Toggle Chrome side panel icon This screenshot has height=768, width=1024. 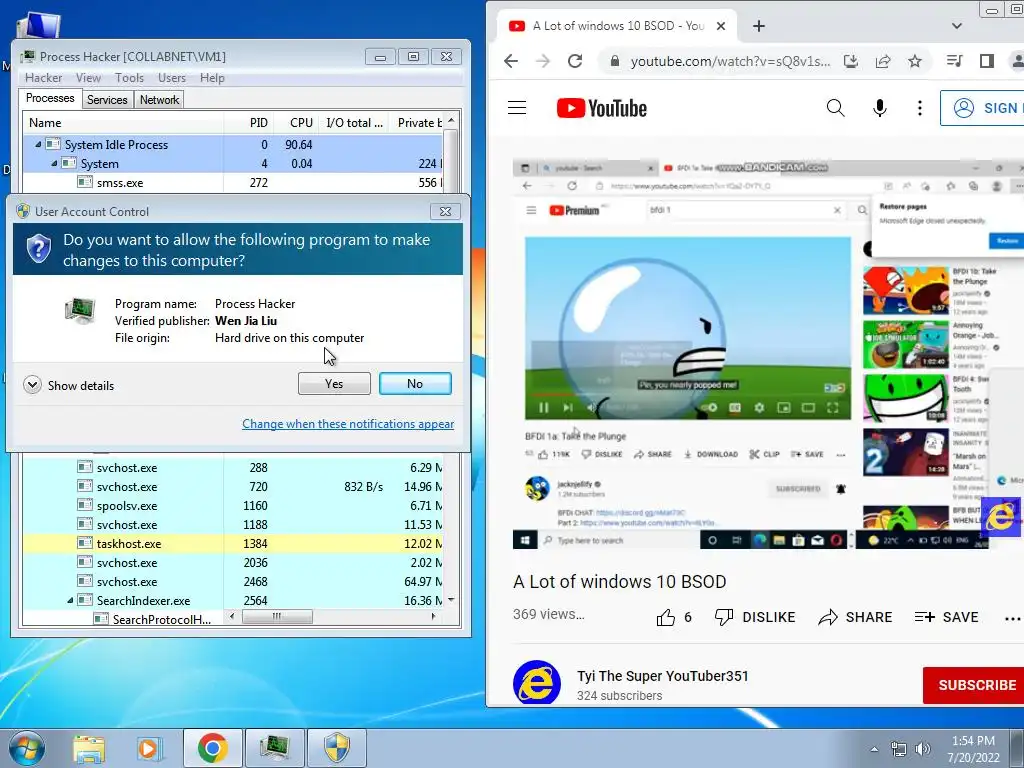click(987, 61)
